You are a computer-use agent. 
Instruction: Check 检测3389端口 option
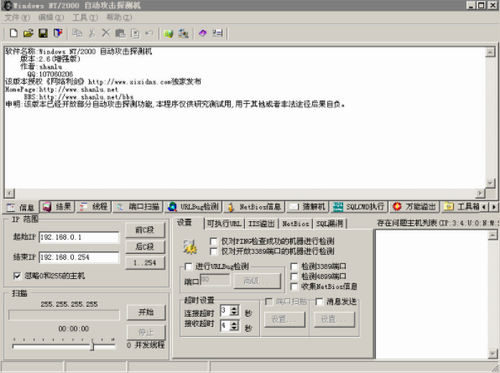pos(294,266)
